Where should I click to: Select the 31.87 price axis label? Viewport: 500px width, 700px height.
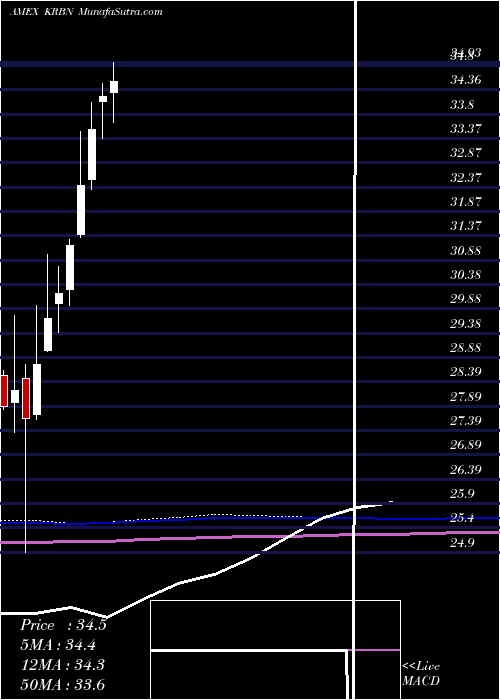(x=466, y=202)
